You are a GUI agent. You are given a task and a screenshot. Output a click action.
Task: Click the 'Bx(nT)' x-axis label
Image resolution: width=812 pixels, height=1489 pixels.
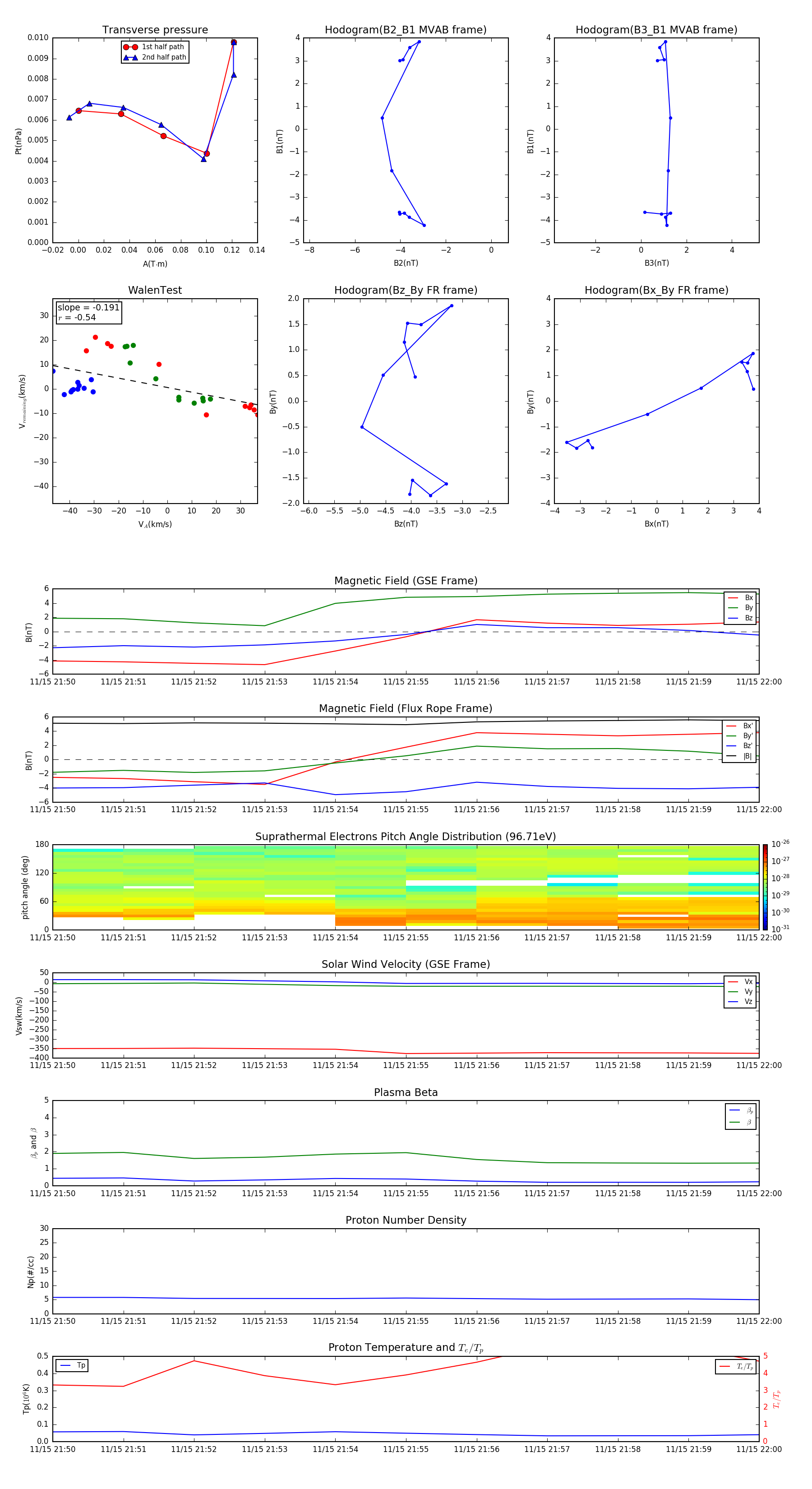point(656,524)
